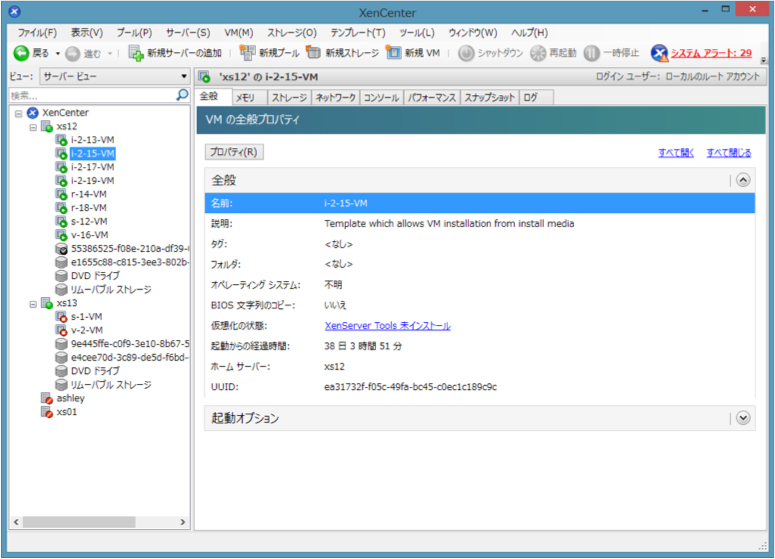Click the xs13 server icon
The image size is (775, 559).
coord(47,303)
